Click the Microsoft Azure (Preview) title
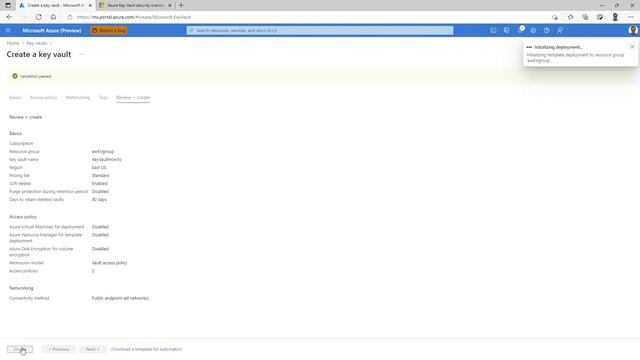 52,31
